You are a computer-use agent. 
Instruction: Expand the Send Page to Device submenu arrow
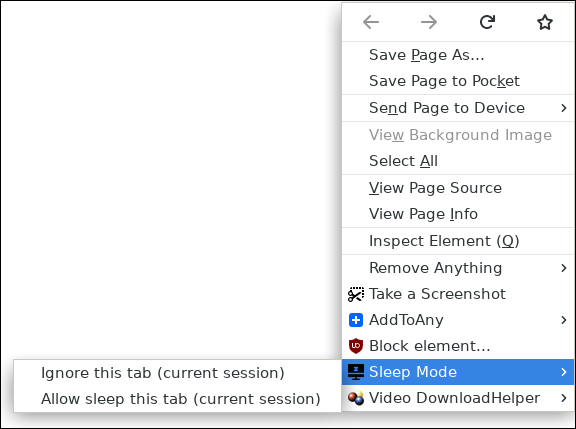[x=564, y=108]
